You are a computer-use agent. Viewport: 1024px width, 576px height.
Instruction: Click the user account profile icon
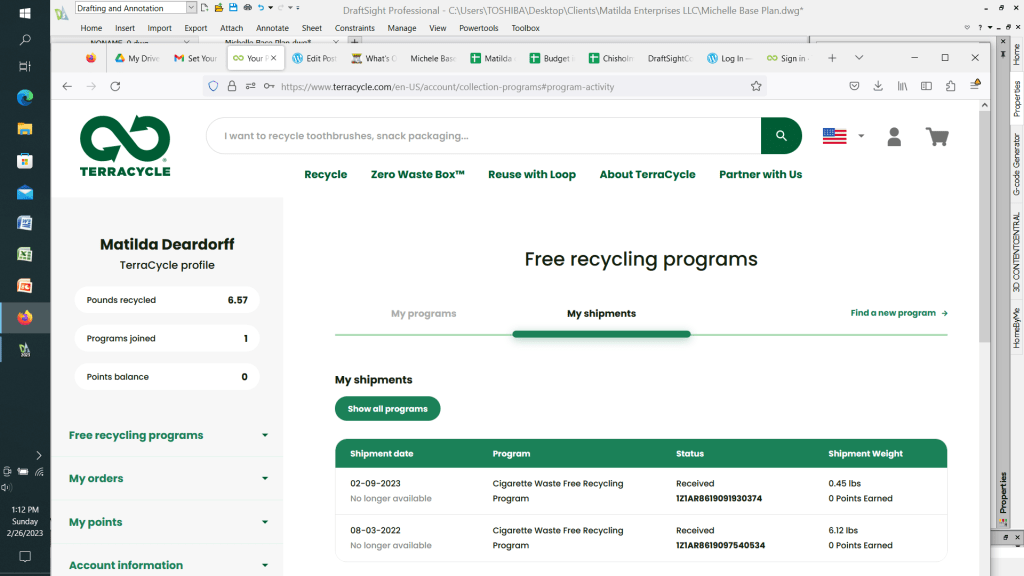(x=894, y=137)
